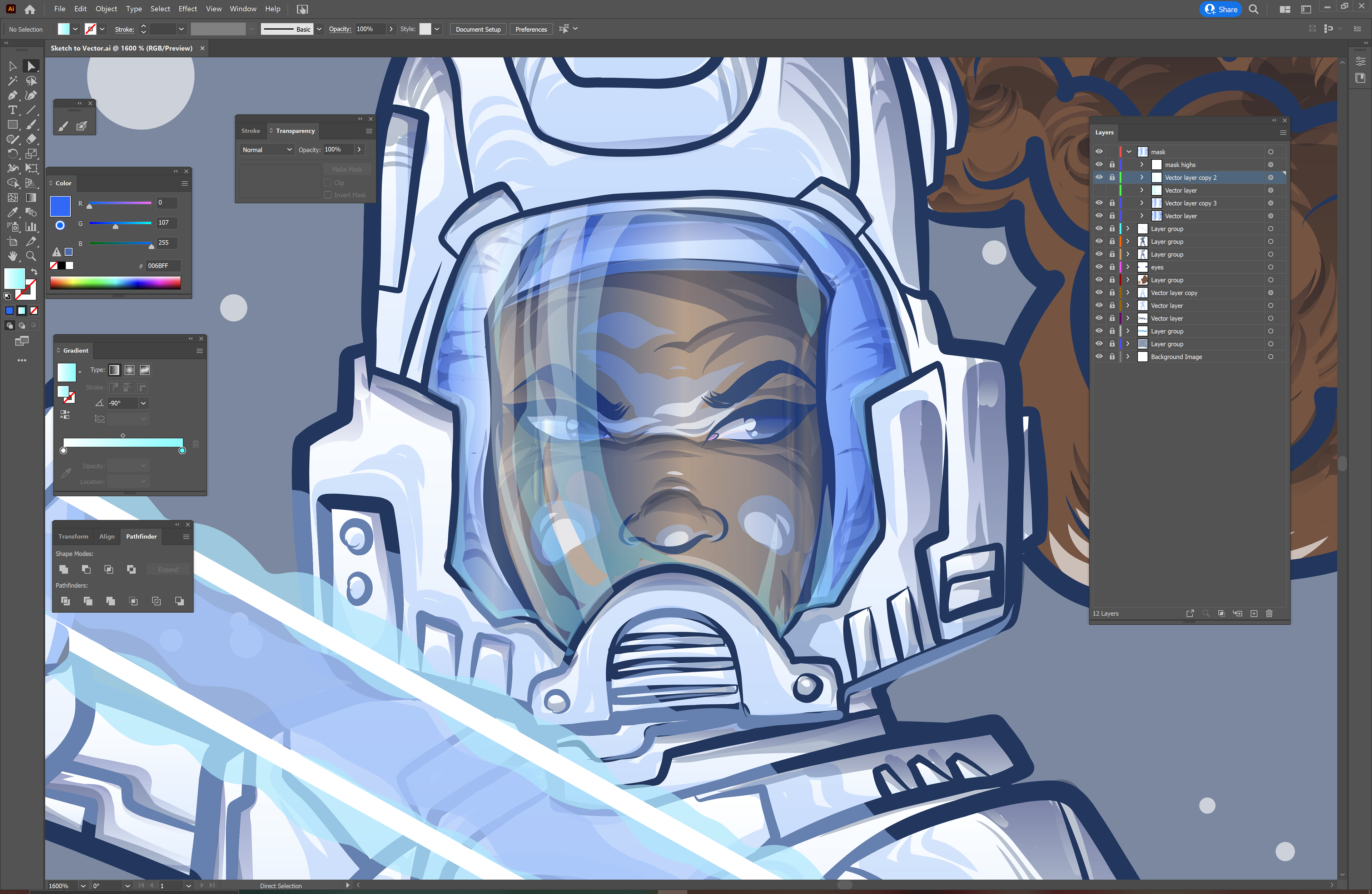
Task: Toggle the Clip checkbox in Transparency panel
Action: tap(328, 183)
